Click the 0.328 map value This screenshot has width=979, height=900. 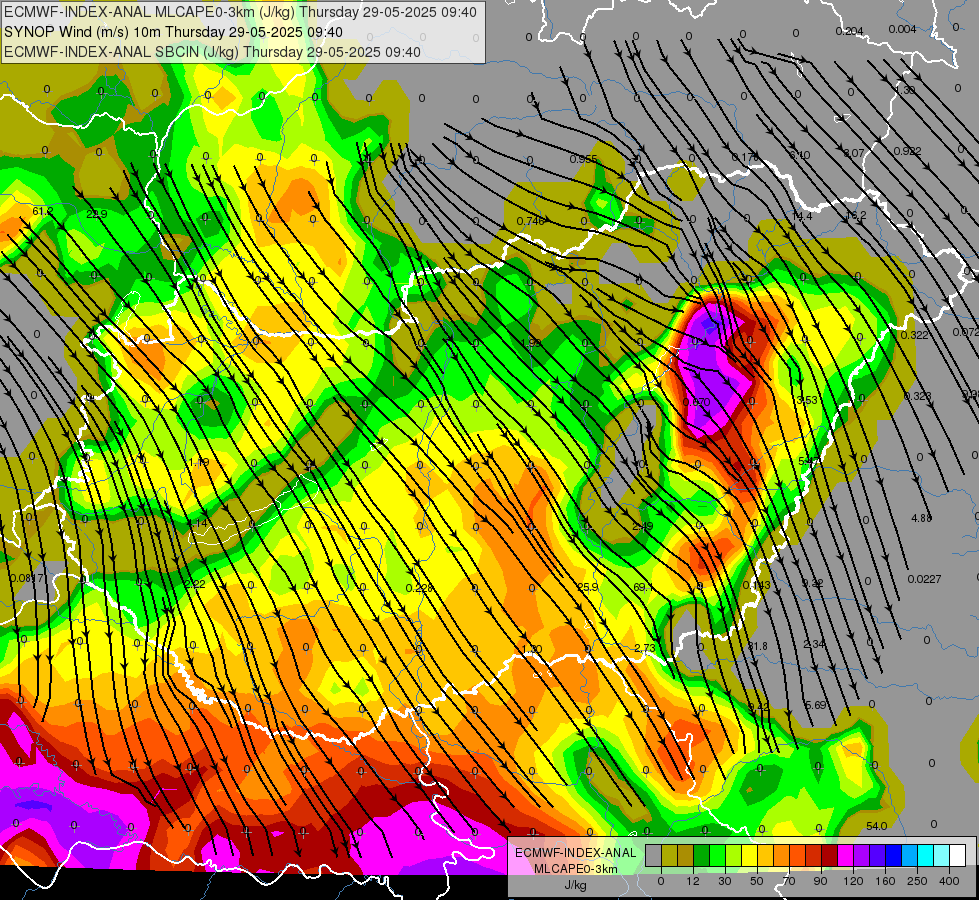tap(918, 396)
